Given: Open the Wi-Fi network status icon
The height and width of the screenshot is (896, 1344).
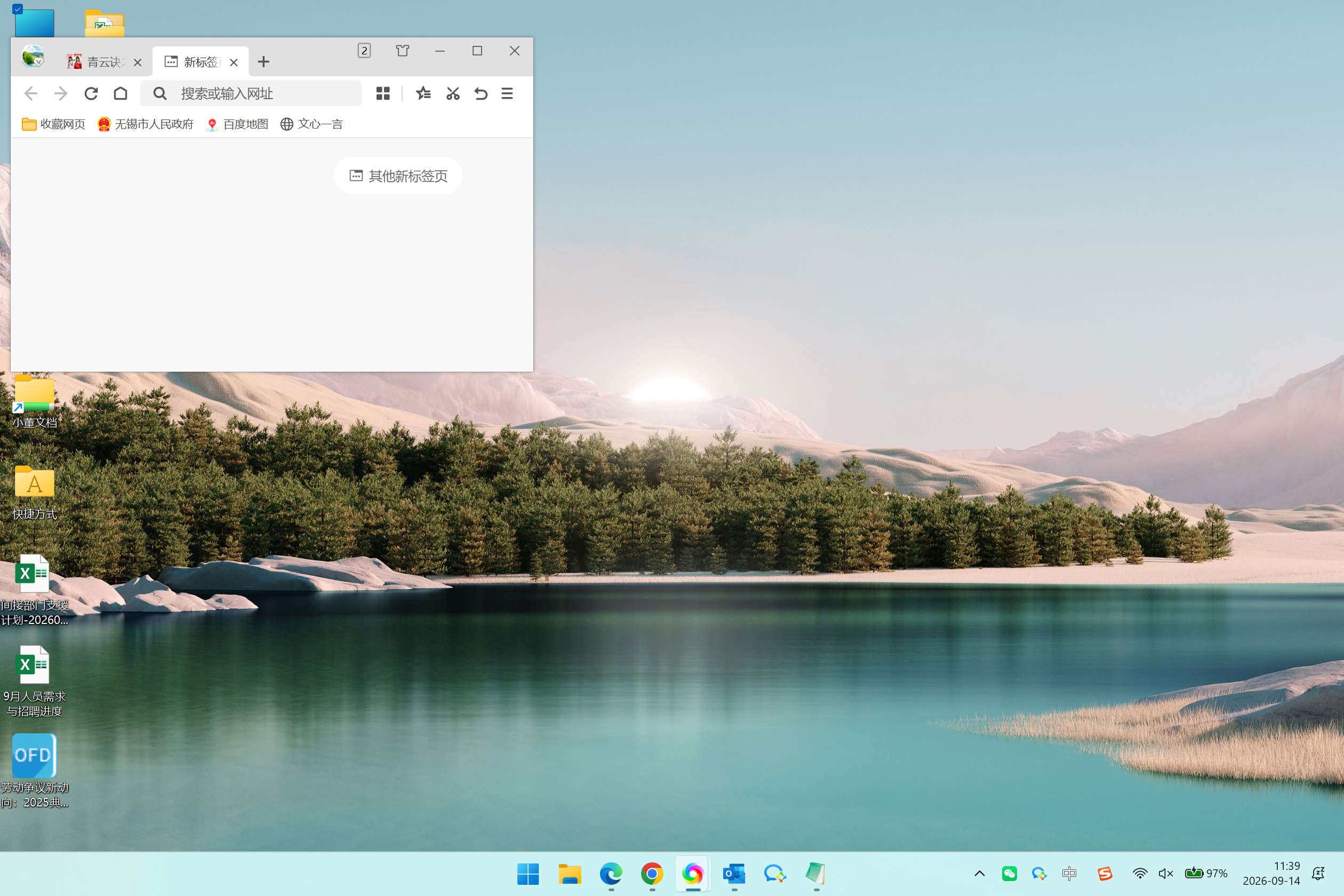Looking at the screenshot, I should tap(1139, 873).
